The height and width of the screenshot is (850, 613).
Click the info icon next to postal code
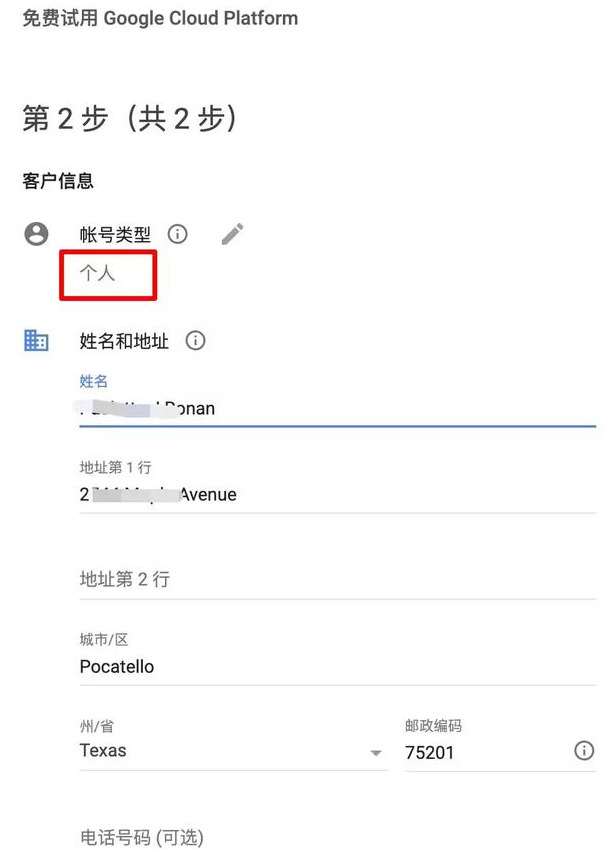coord(584,751)
